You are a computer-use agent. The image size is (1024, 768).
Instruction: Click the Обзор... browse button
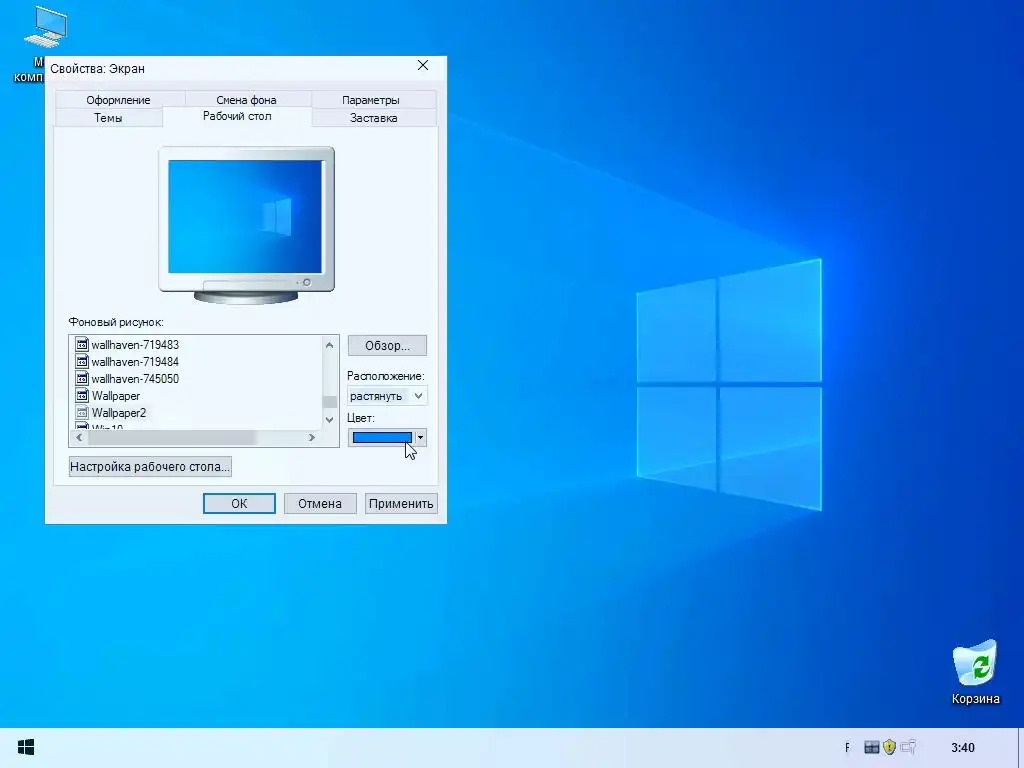click(387, 345)
